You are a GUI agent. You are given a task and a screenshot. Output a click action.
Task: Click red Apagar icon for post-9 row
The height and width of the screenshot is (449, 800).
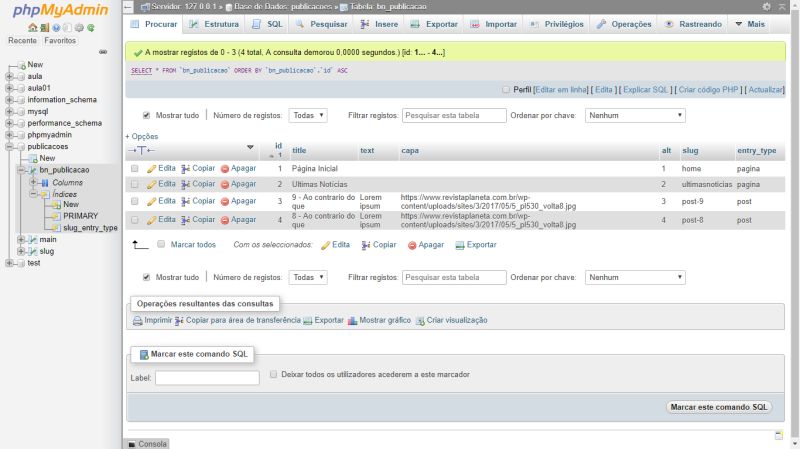point(224,202)
